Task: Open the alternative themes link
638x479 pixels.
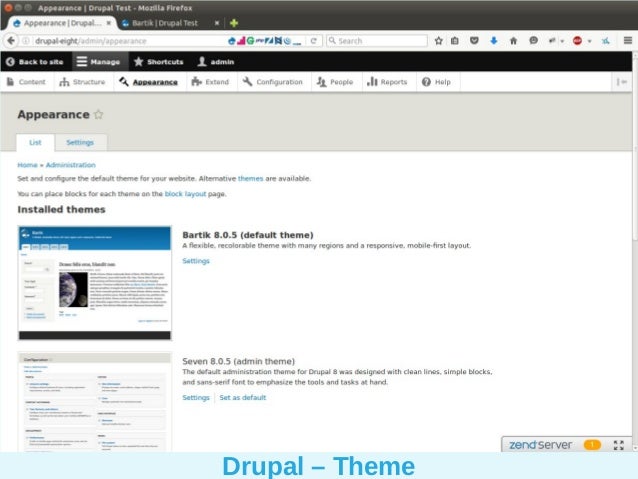Action: coord(251,178)
